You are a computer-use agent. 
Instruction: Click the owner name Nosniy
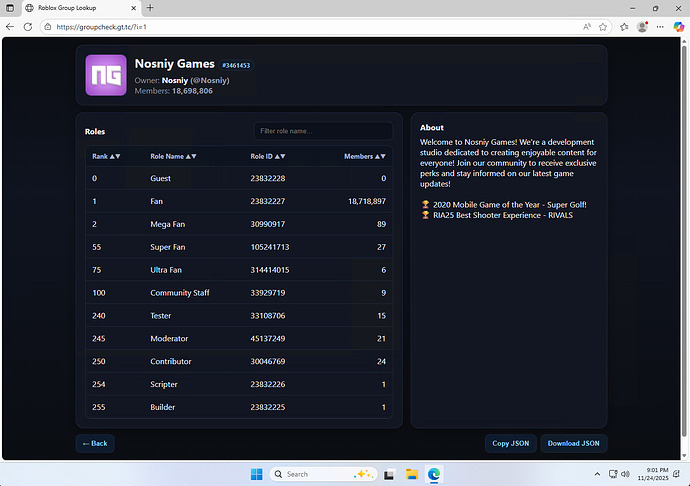(175, 81)
